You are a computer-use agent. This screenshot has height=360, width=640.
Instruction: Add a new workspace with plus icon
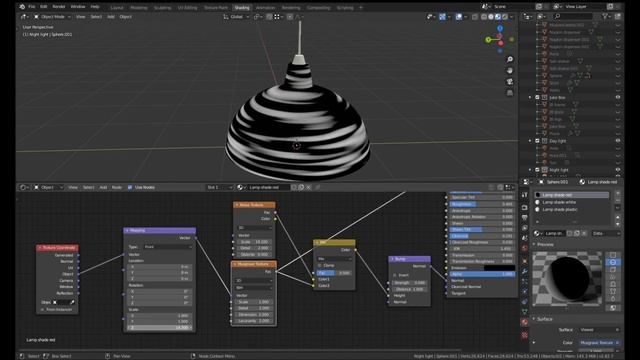tap(361, 7)
